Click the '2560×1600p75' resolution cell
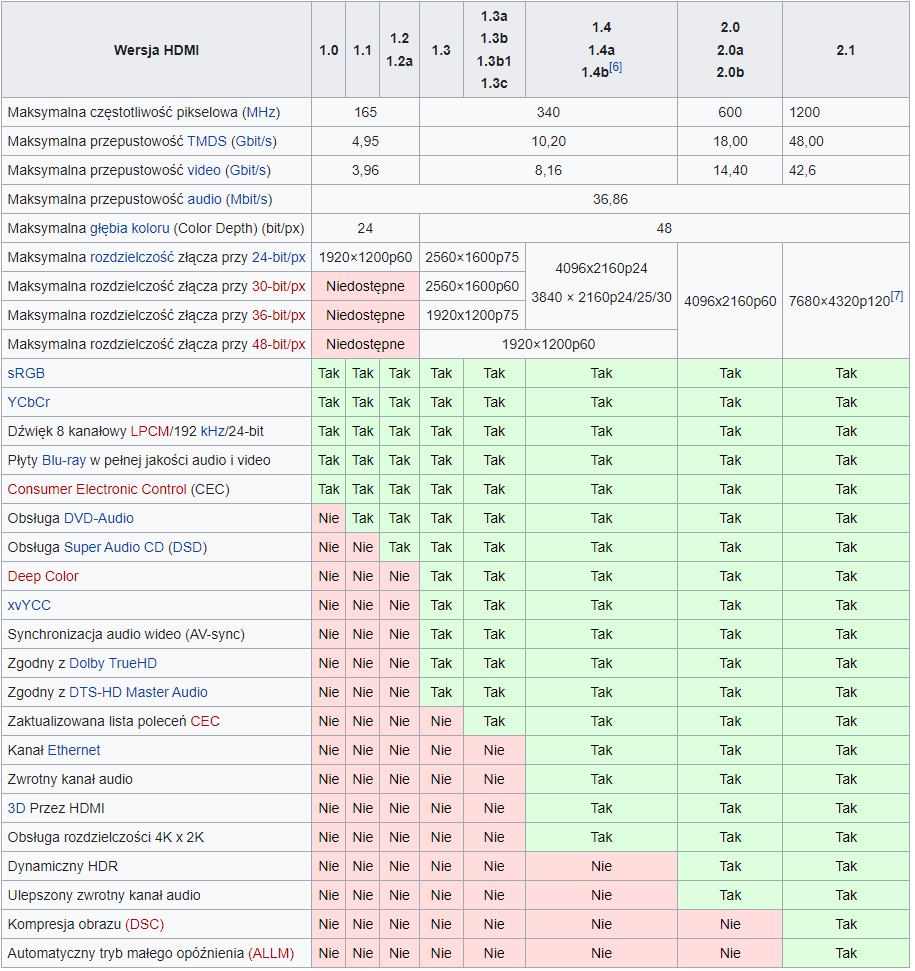The width and height of the screenshot is (915, 971). pos(472,258)
